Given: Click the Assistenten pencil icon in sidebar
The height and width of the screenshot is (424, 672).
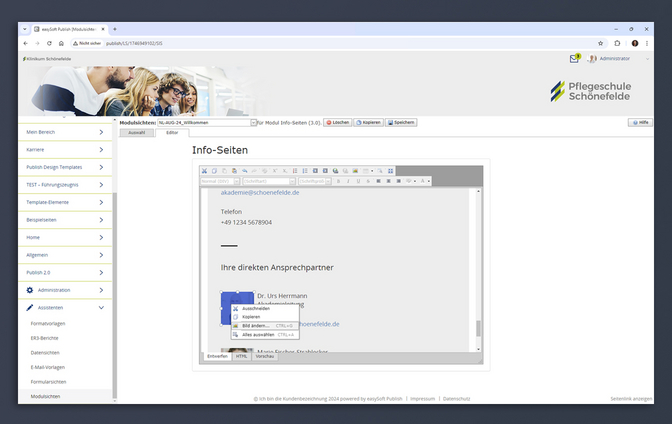Looking at the screenshot, I should 30,308.
